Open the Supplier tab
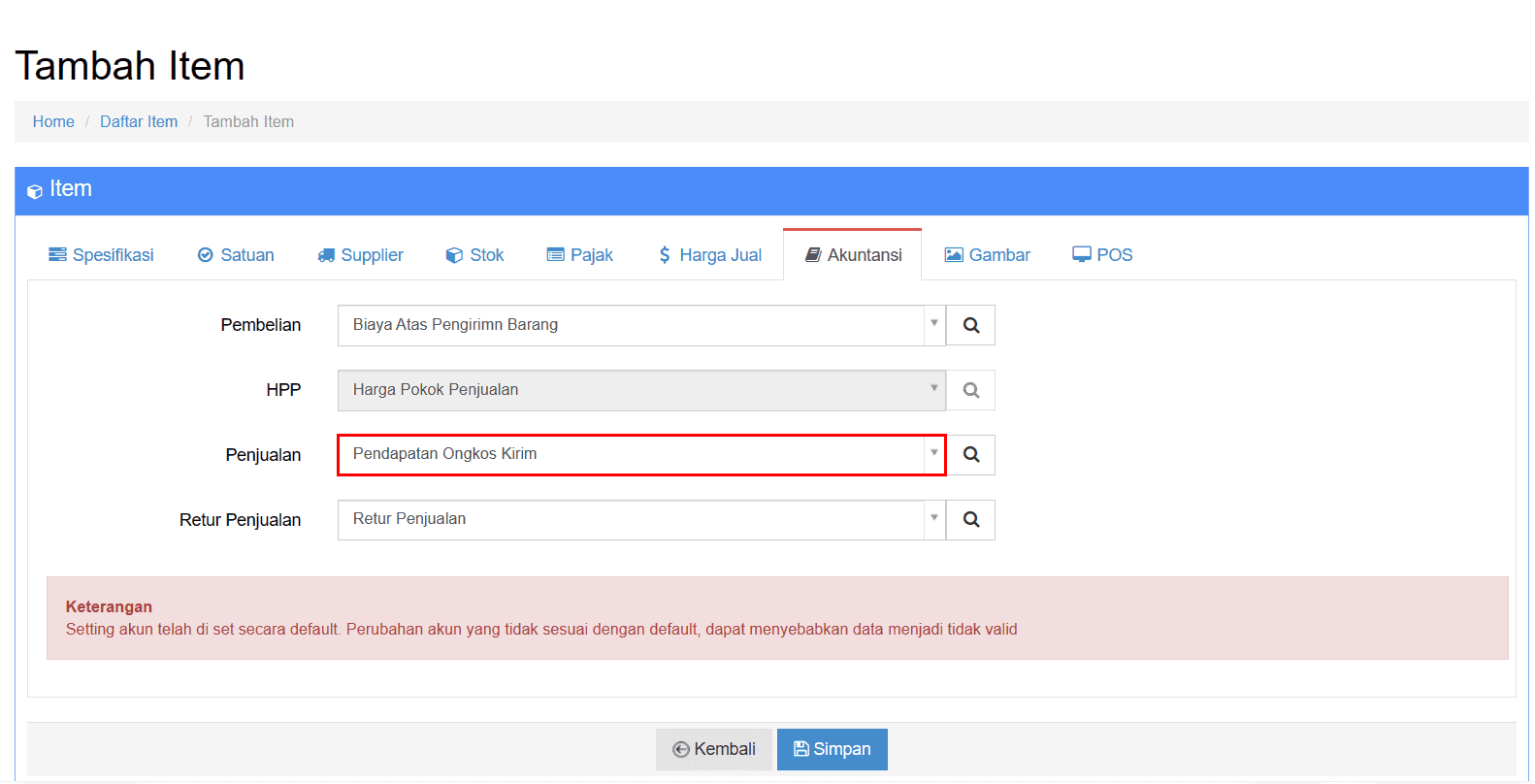The height and width of the screenshot is (784, 1535). tap(360, 255)
